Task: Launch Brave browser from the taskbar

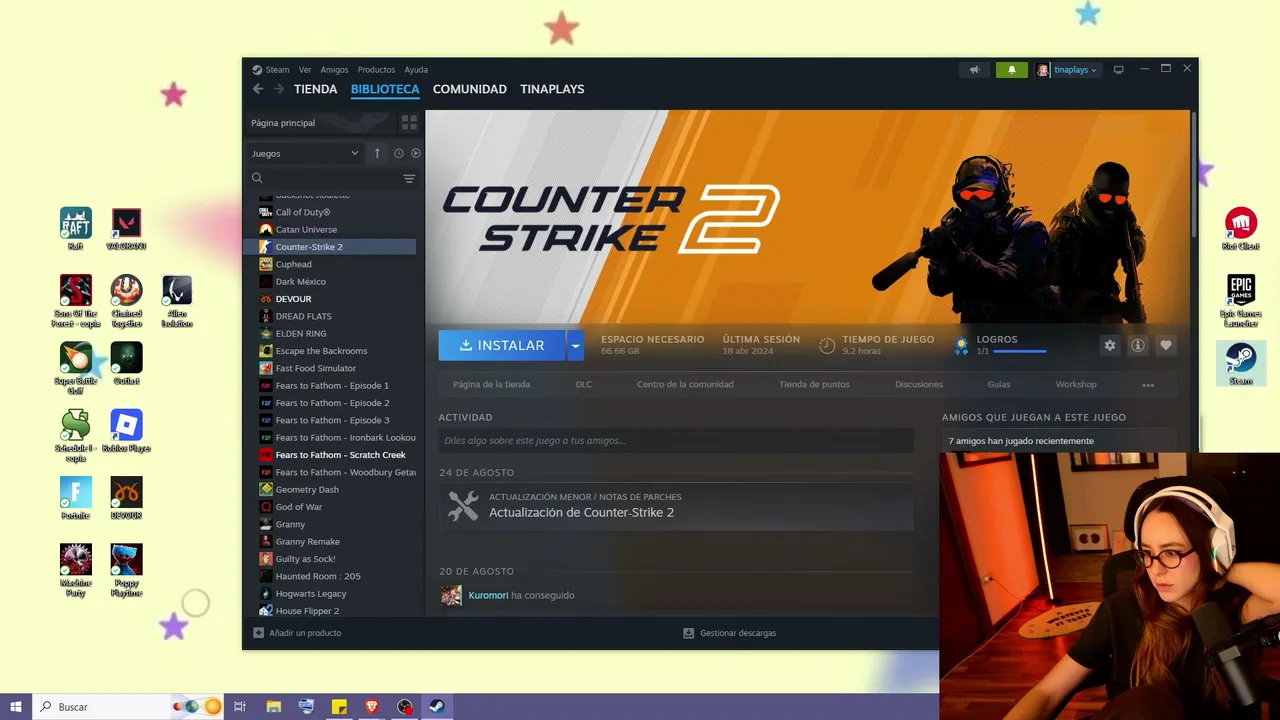Action: tap(372, 707)
